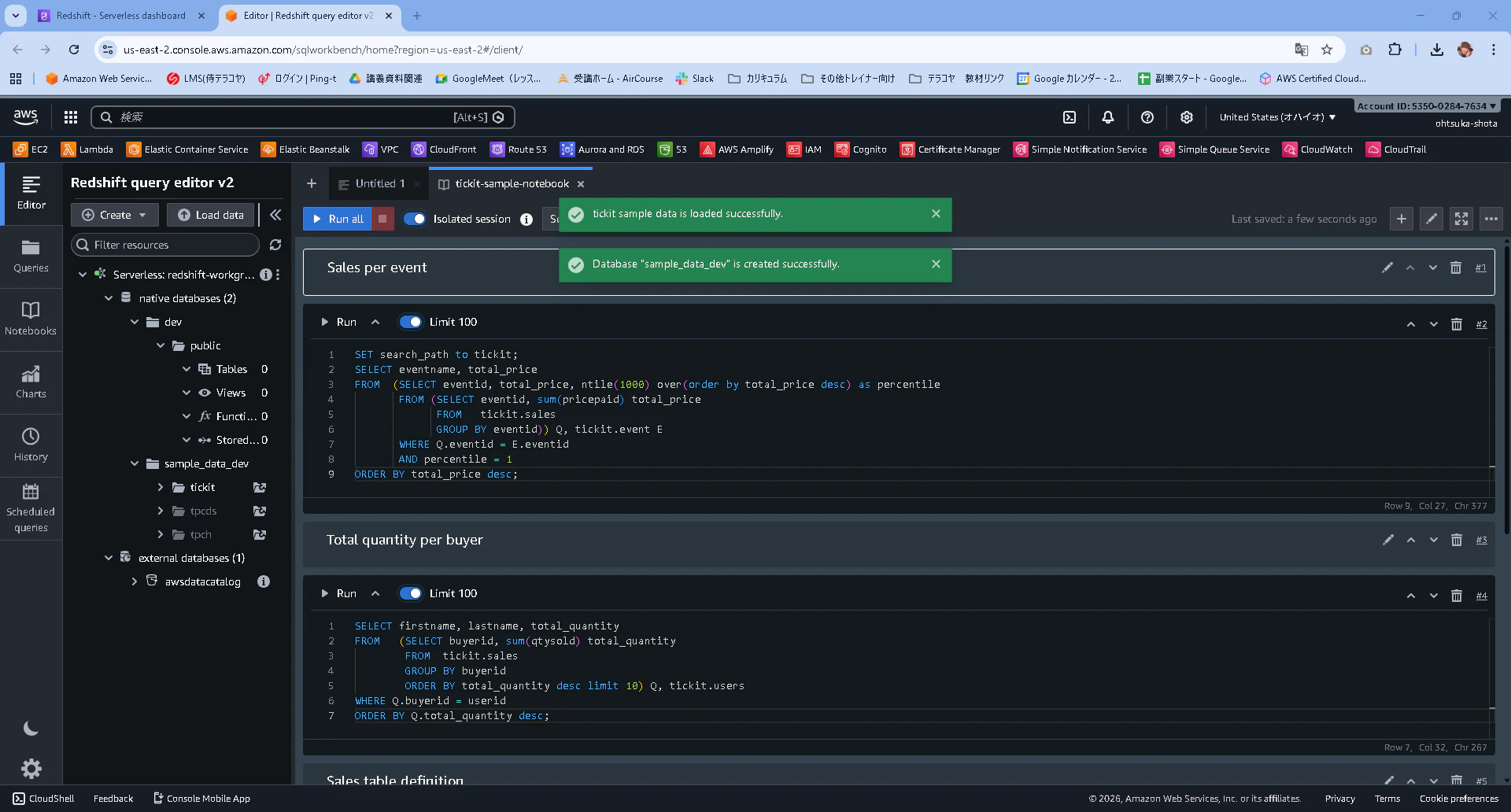Image resolution: width=1511 pixels, height=812 pixels.
Task: Switch to Redshift Serverless dashboard browser tab
Action: [120, 16]
